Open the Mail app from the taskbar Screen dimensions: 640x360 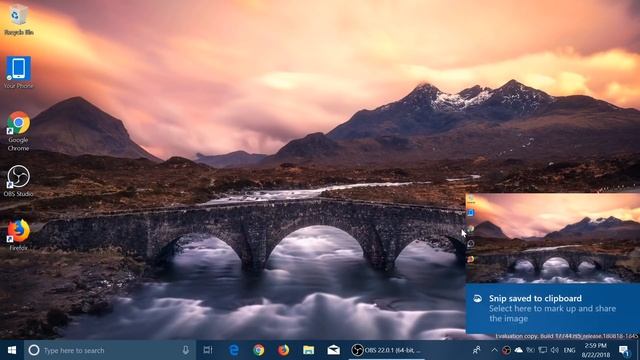click(x=333, y=350)
